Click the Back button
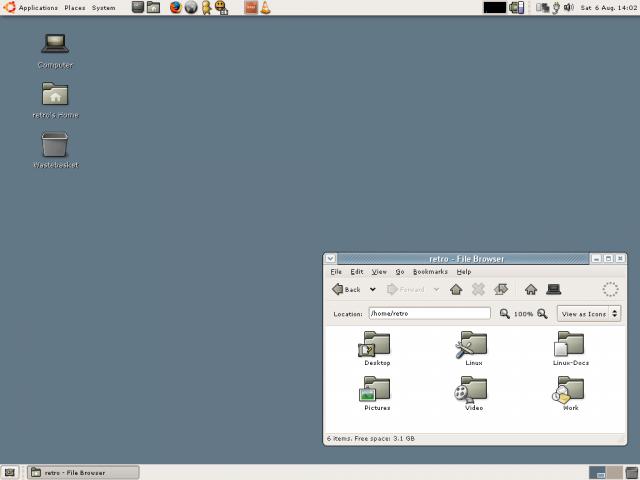This screenshot has height=480, width=640. [x=346, y=289]
